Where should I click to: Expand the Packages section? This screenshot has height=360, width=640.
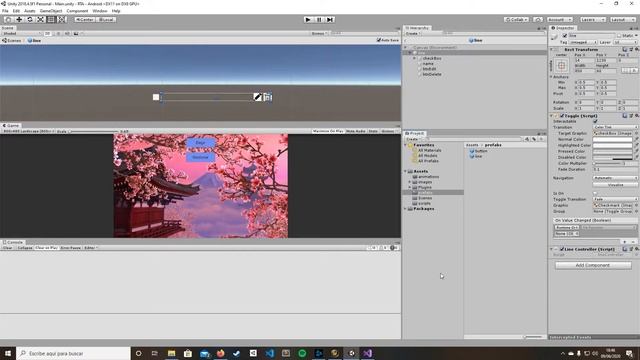click(x=405, y=209)
